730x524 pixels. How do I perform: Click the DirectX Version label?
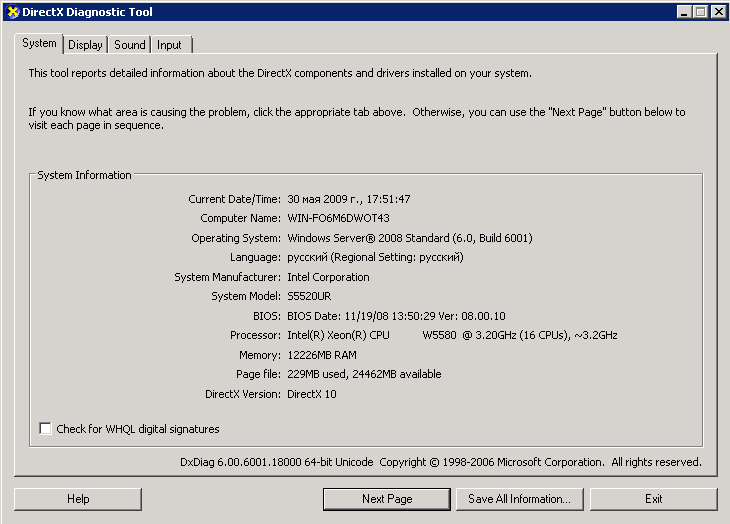[x=243, y=394]
